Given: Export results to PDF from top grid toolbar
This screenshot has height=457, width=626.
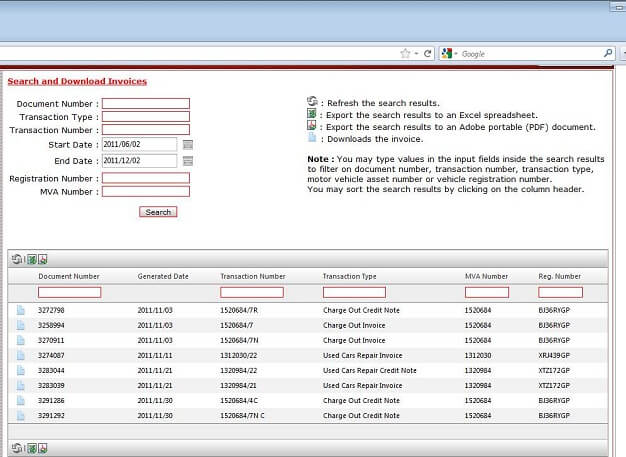Looking at the screenshot, I should tap(43, 259).
